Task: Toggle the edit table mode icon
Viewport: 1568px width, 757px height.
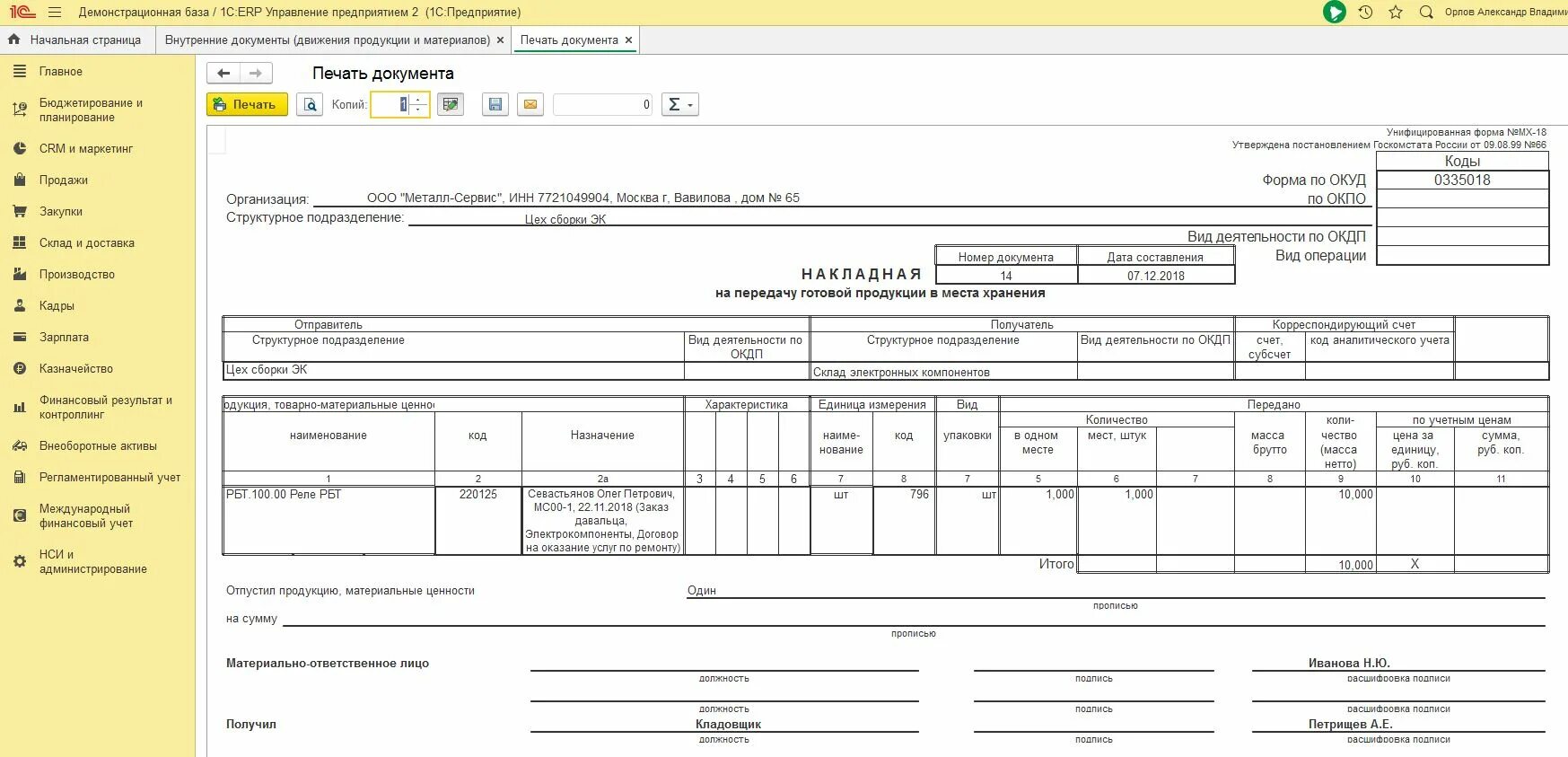Action: pyautogui.click(x=451, y=105)
